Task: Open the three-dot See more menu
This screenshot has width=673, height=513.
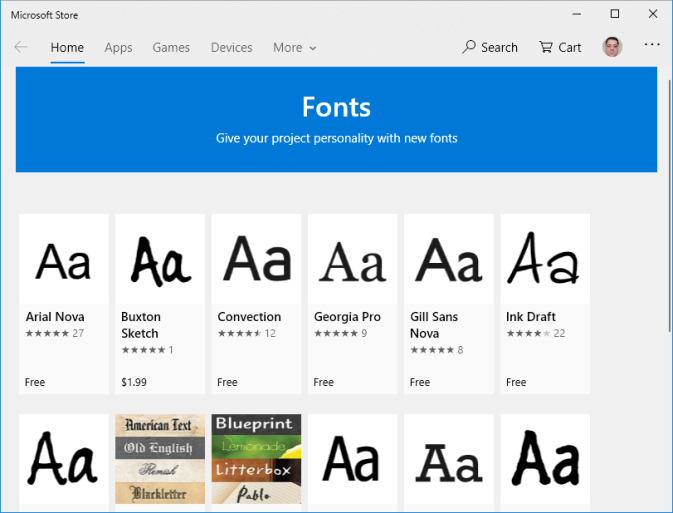Action: pyautogui.click(x=652, y=45)
